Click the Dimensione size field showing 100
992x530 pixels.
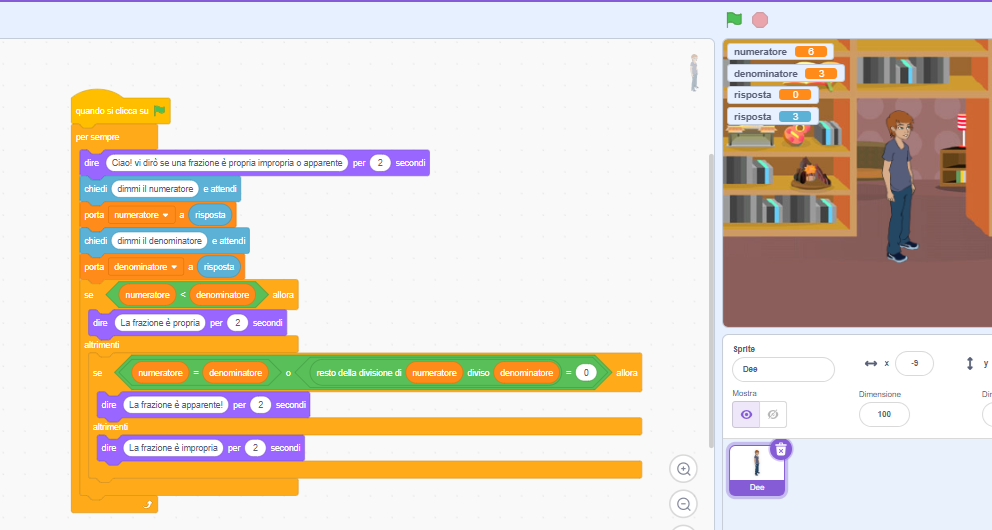click(884, 414)
